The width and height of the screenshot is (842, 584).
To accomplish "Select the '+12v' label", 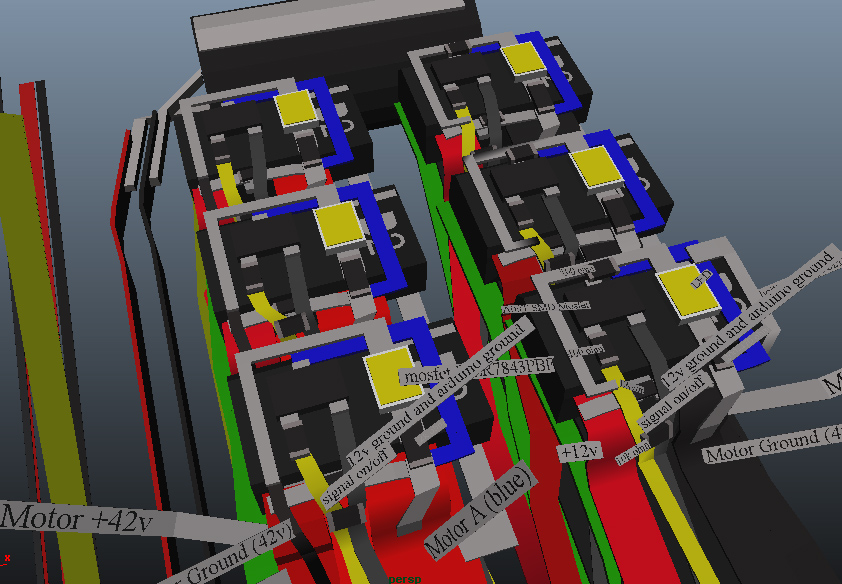I will coord(579,452).
